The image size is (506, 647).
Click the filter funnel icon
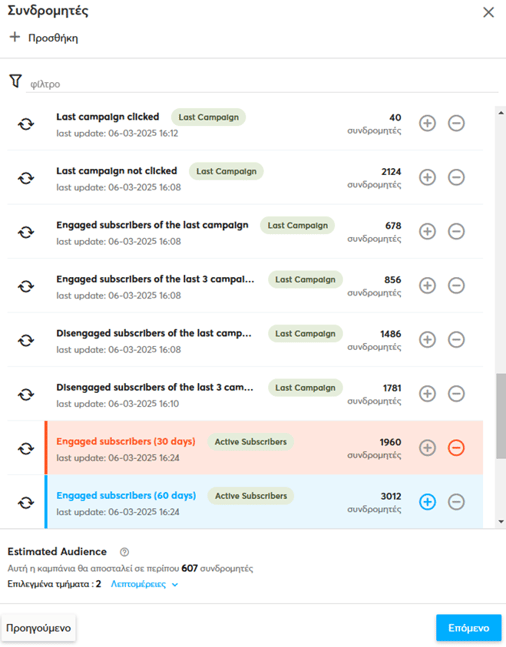click(x=16, y=81)
